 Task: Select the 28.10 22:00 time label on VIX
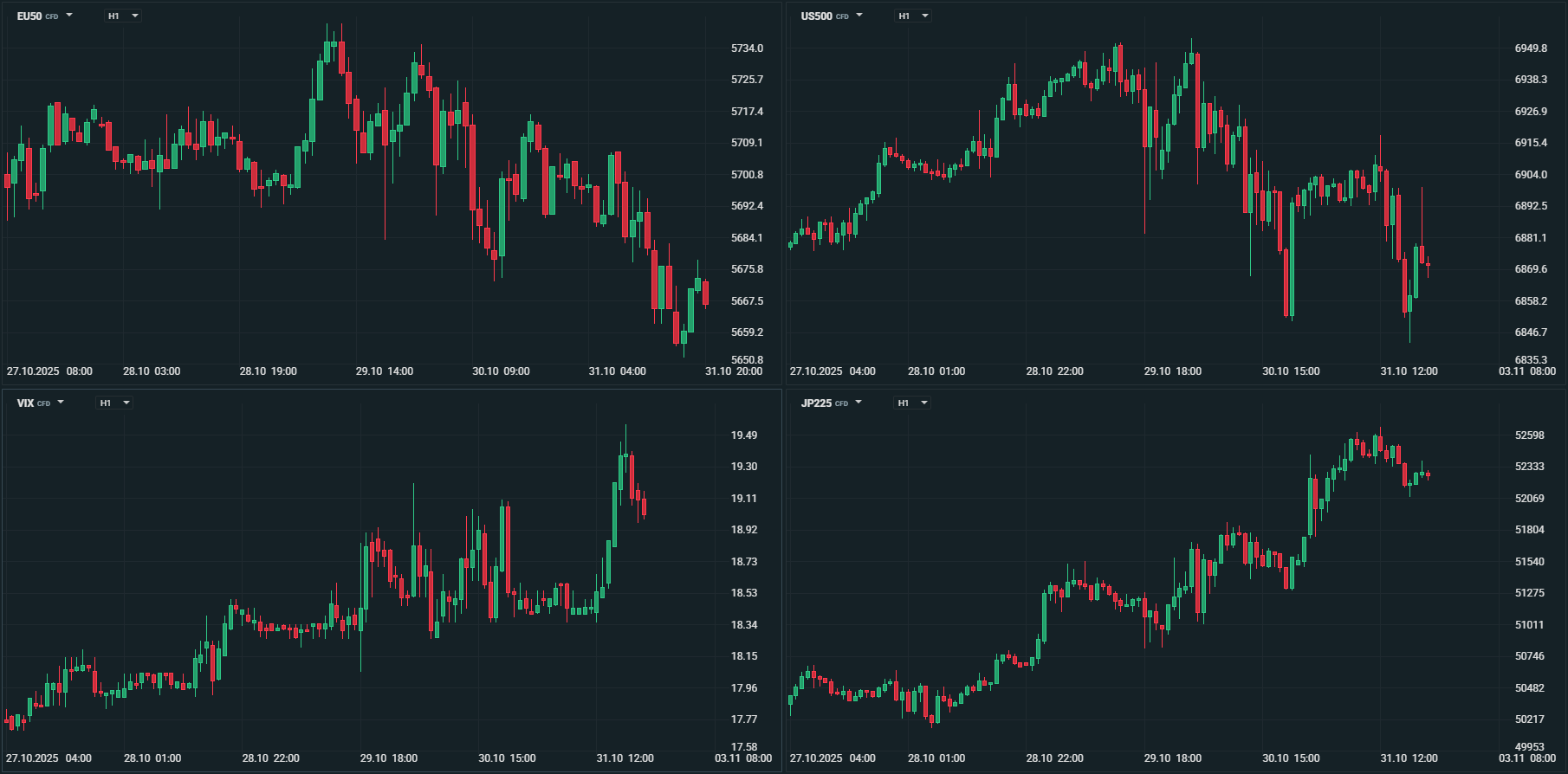click(x=270, y=758)
